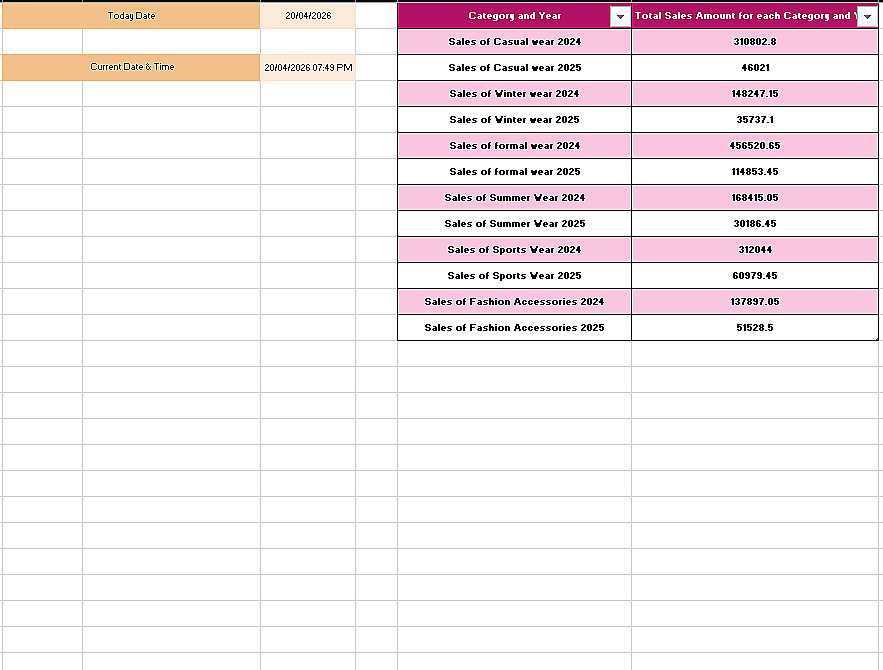
Task: Select the value 137897.05
Action: [x=755, y=301]
